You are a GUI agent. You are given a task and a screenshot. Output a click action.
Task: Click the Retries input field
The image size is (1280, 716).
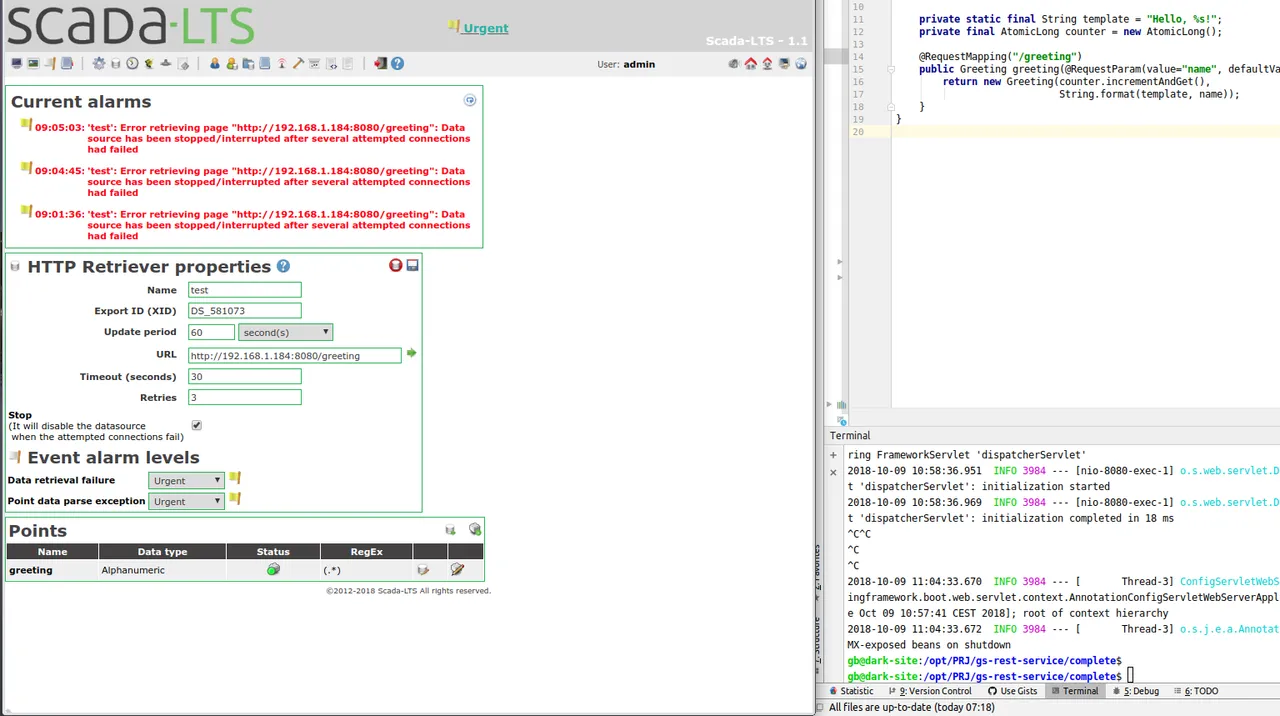pyautogui.click(x=244, y=397)
